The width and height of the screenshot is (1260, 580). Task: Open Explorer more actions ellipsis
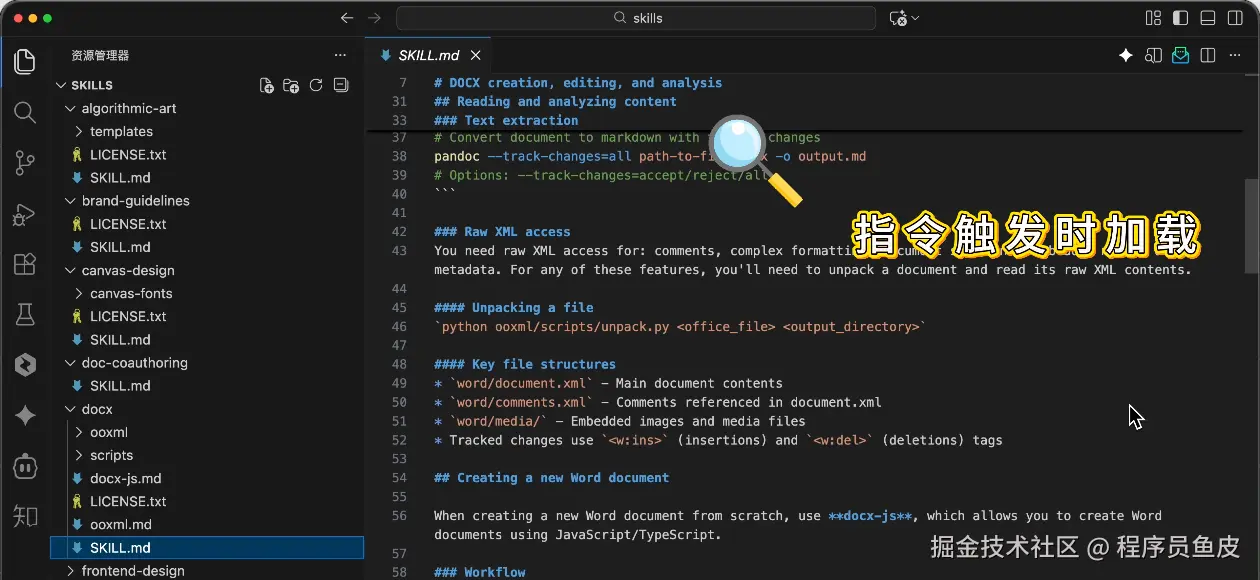coord(340,56)
